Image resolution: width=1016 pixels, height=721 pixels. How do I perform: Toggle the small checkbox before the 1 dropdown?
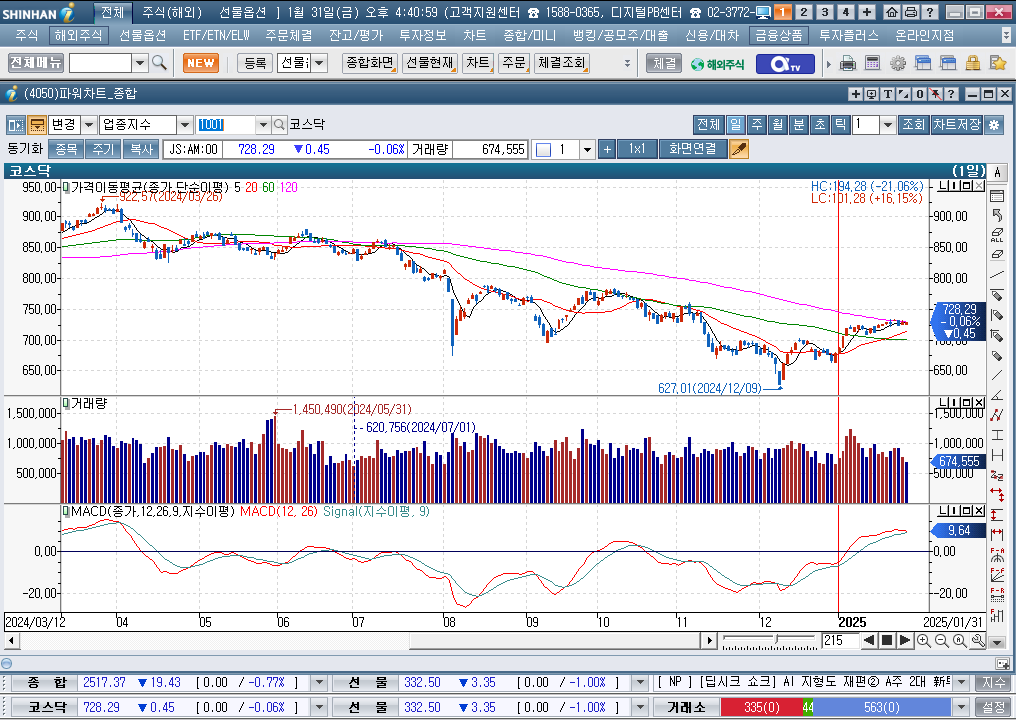544,150
